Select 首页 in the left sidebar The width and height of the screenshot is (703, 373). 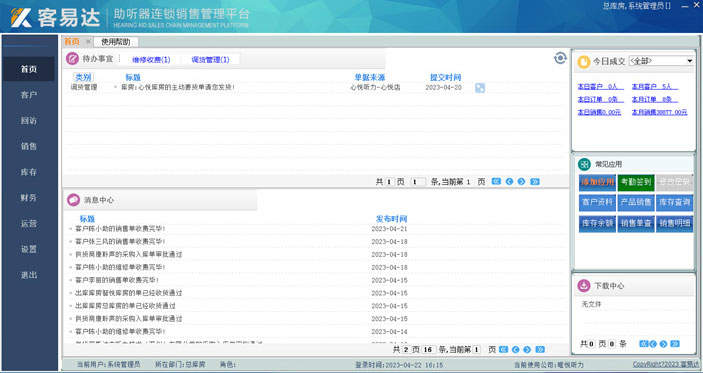pyautogui.click(x=29, y=69)
